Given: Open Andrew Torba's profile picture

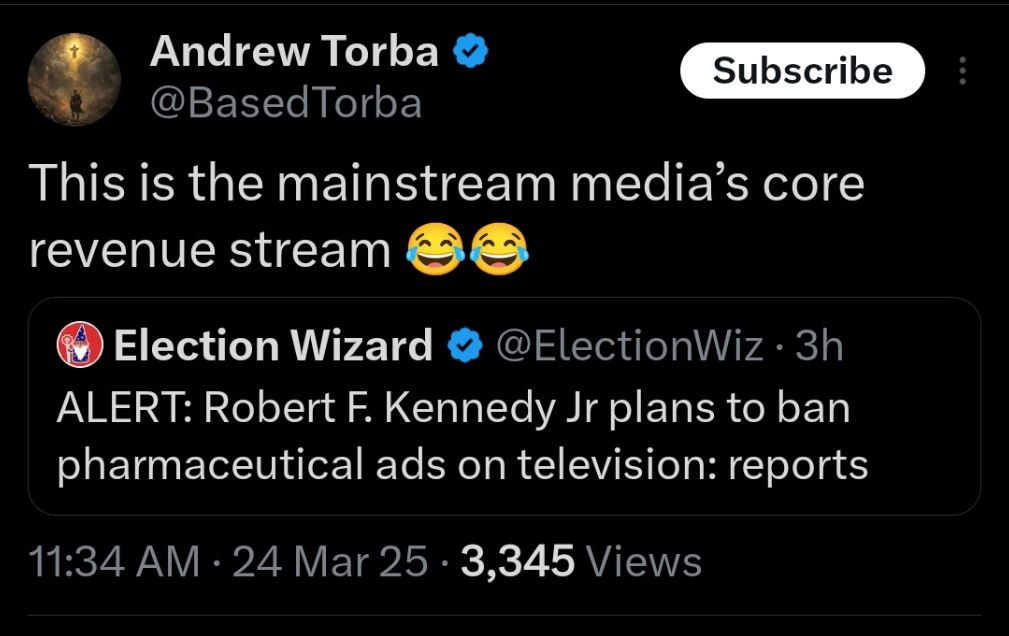Looking at the screenshot, I should click(75, 79).
